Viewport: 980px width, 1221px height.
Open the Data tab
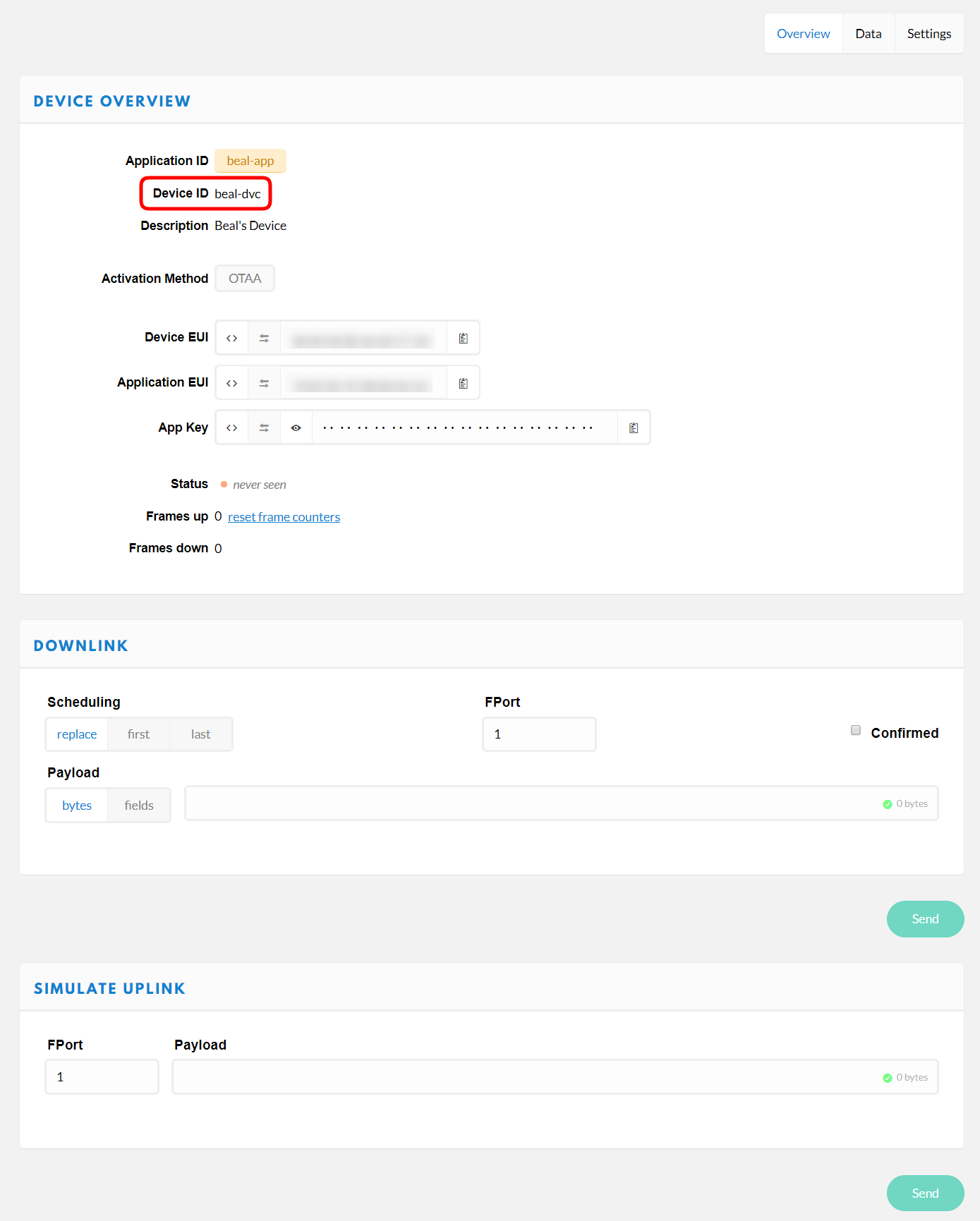click(869, 34)
